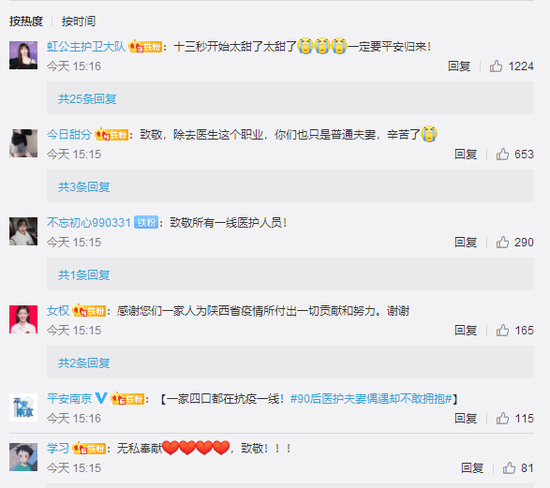
Task: Like 不忘初心990331's comment
Action: click(502, 242)
